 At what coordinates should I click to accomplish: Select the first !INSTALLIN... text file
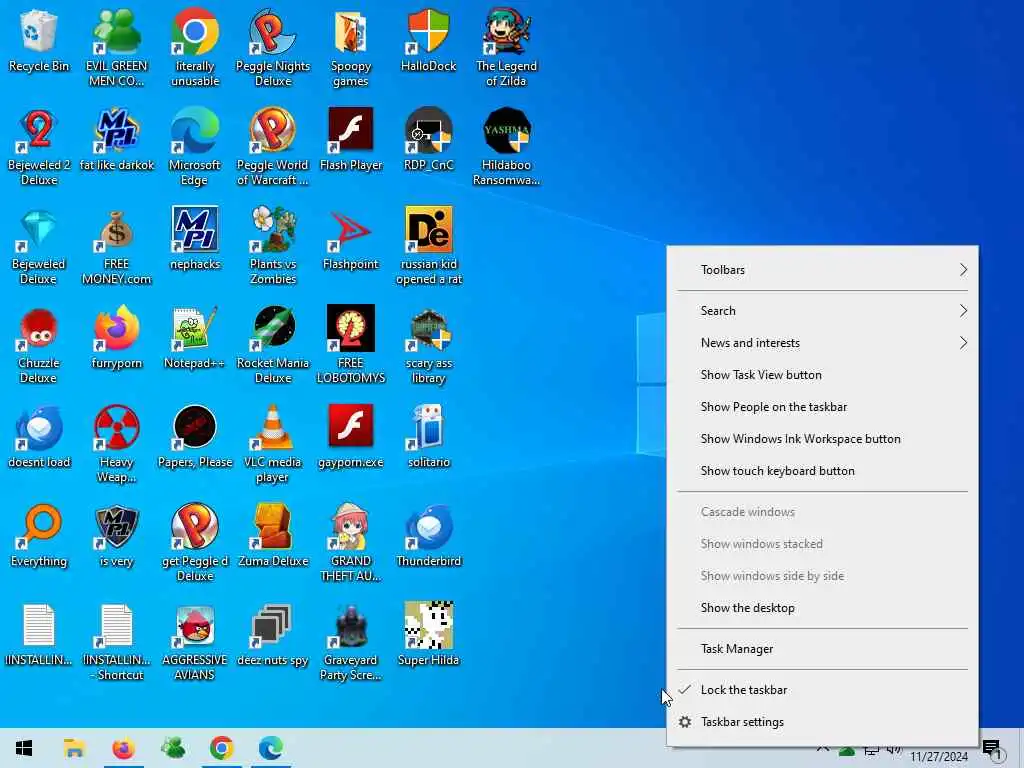(39, 635)
